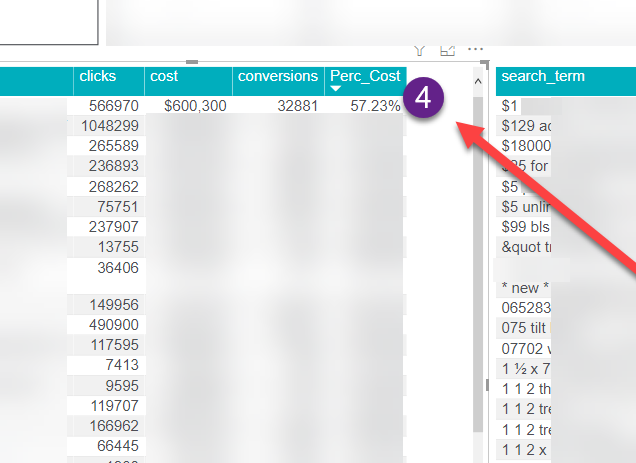This screenshot has height=463, width=636.
Task: Open the More options ellipsis menu
Action: point(475,49)
